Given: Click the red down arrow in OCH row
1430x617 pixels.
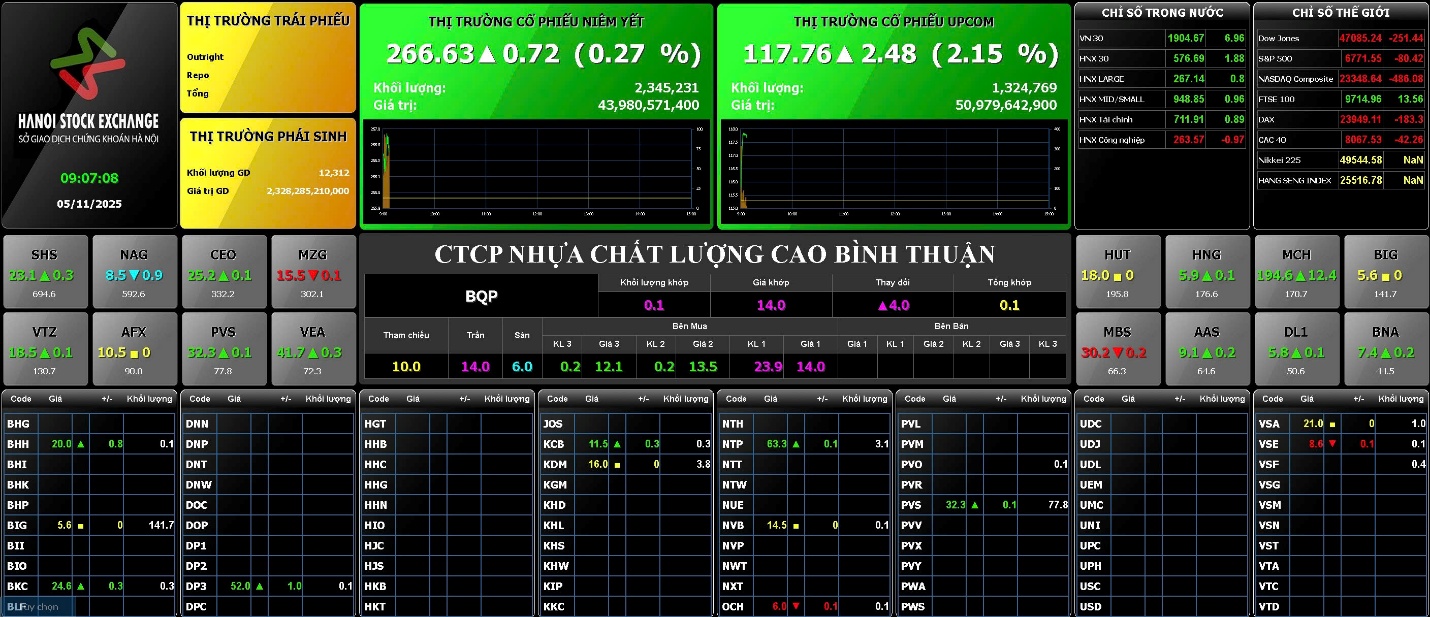Looking at the screenshot, I should (796, 606).
